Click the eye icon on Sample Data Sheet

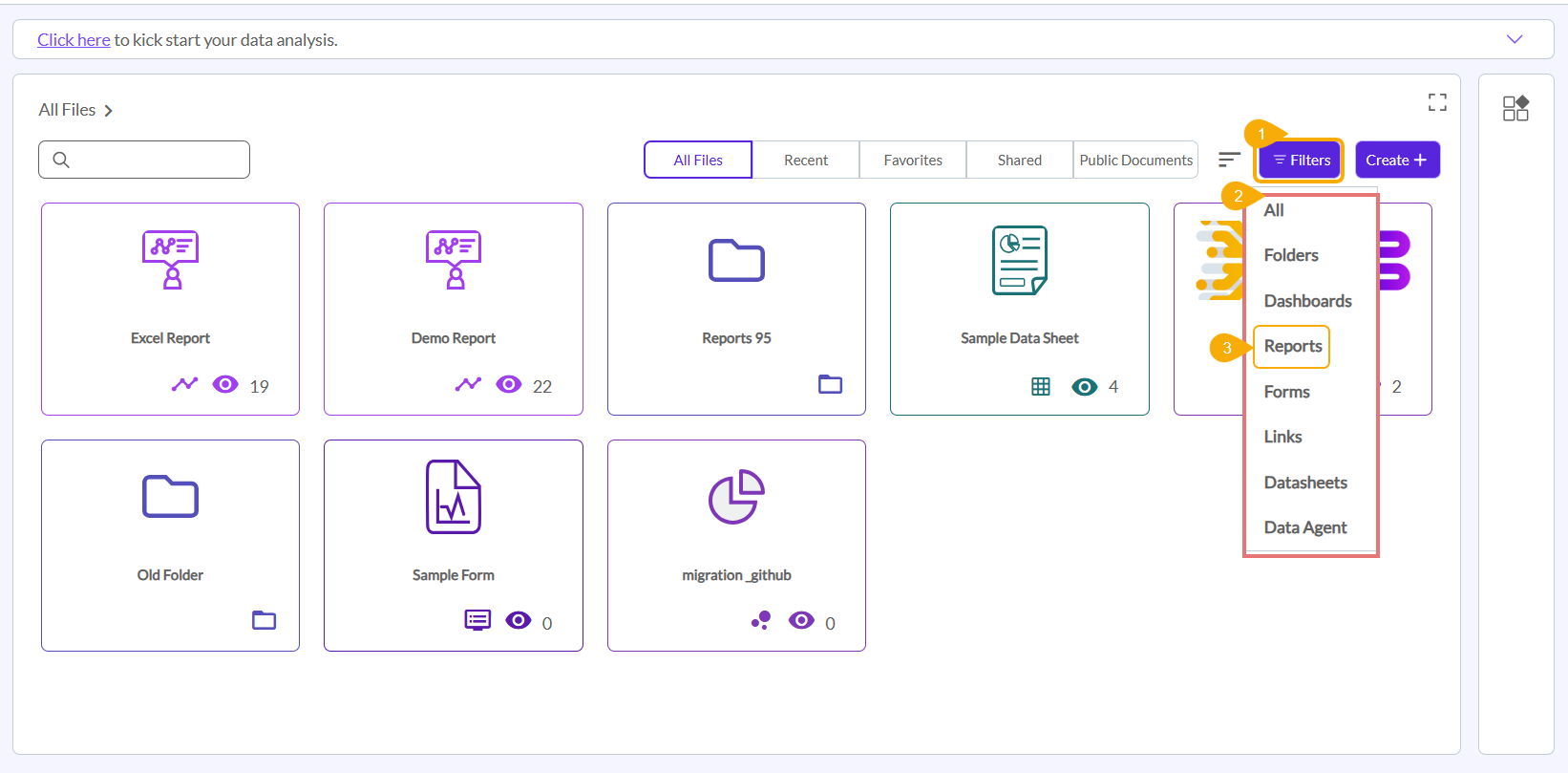tap(1084, 387)
